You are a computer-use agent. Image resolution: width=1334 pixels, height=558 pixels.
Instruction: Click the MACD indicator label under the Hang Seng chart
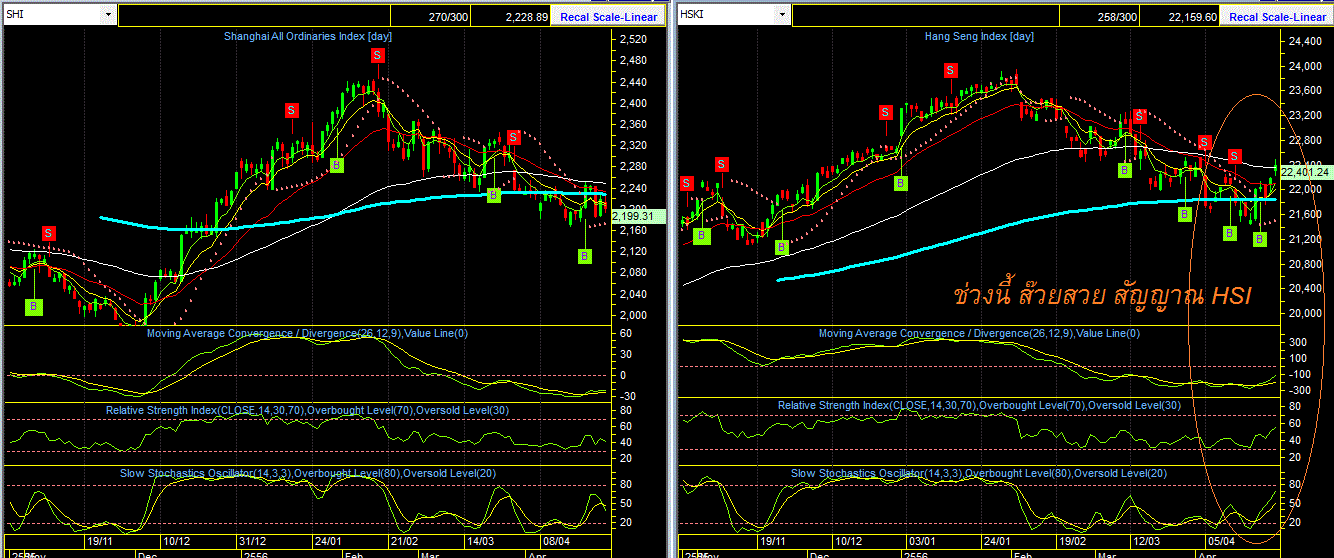(x=979, y=333)
